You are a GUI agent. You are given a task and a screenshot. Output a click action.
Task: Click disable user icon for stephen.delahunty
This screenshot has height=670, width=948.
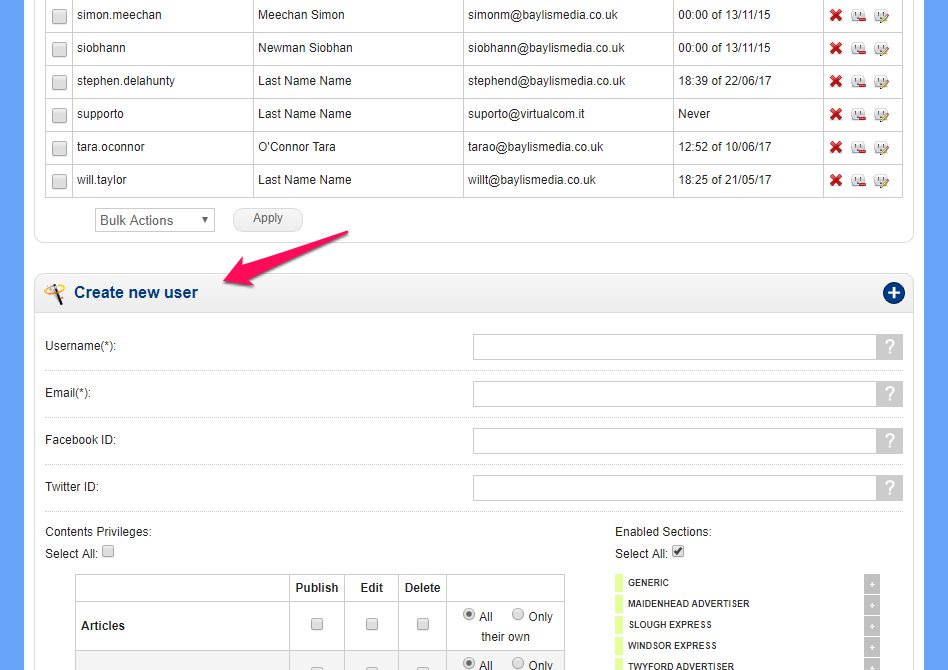pos(858,81)
